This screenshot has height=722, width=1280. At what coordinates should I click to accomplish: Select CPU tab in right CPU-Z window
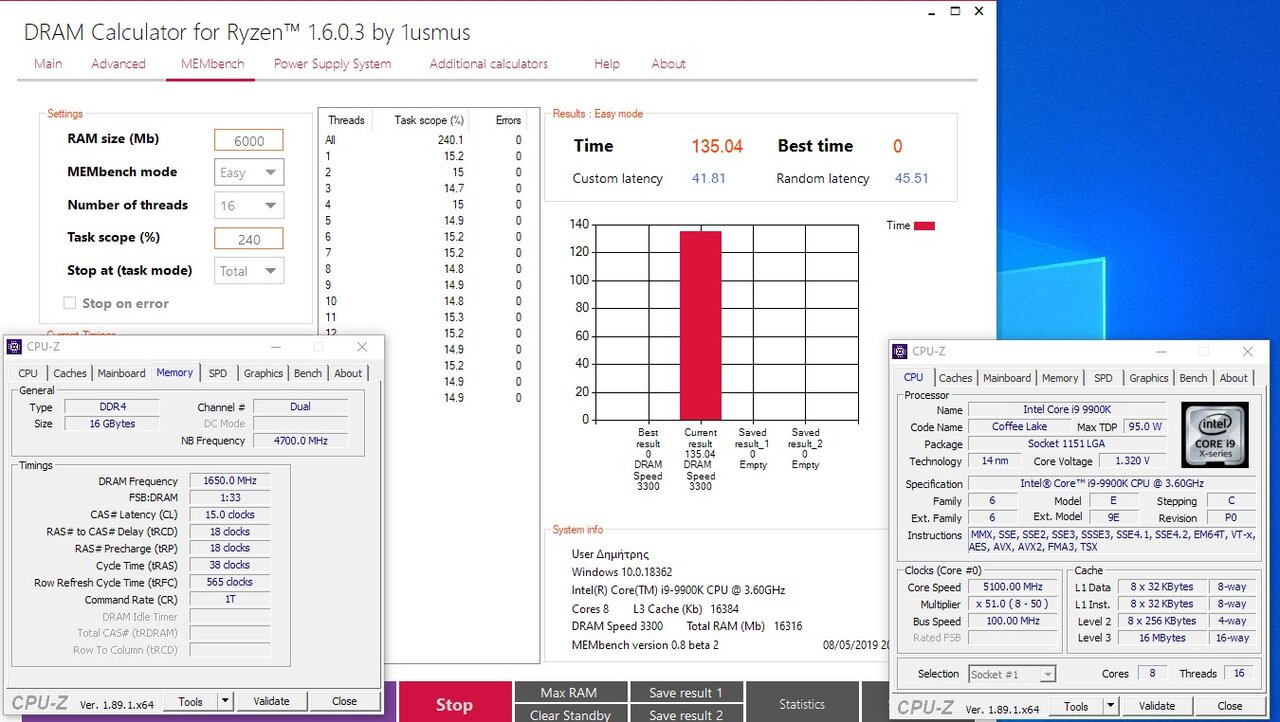[x=914, y=377]
